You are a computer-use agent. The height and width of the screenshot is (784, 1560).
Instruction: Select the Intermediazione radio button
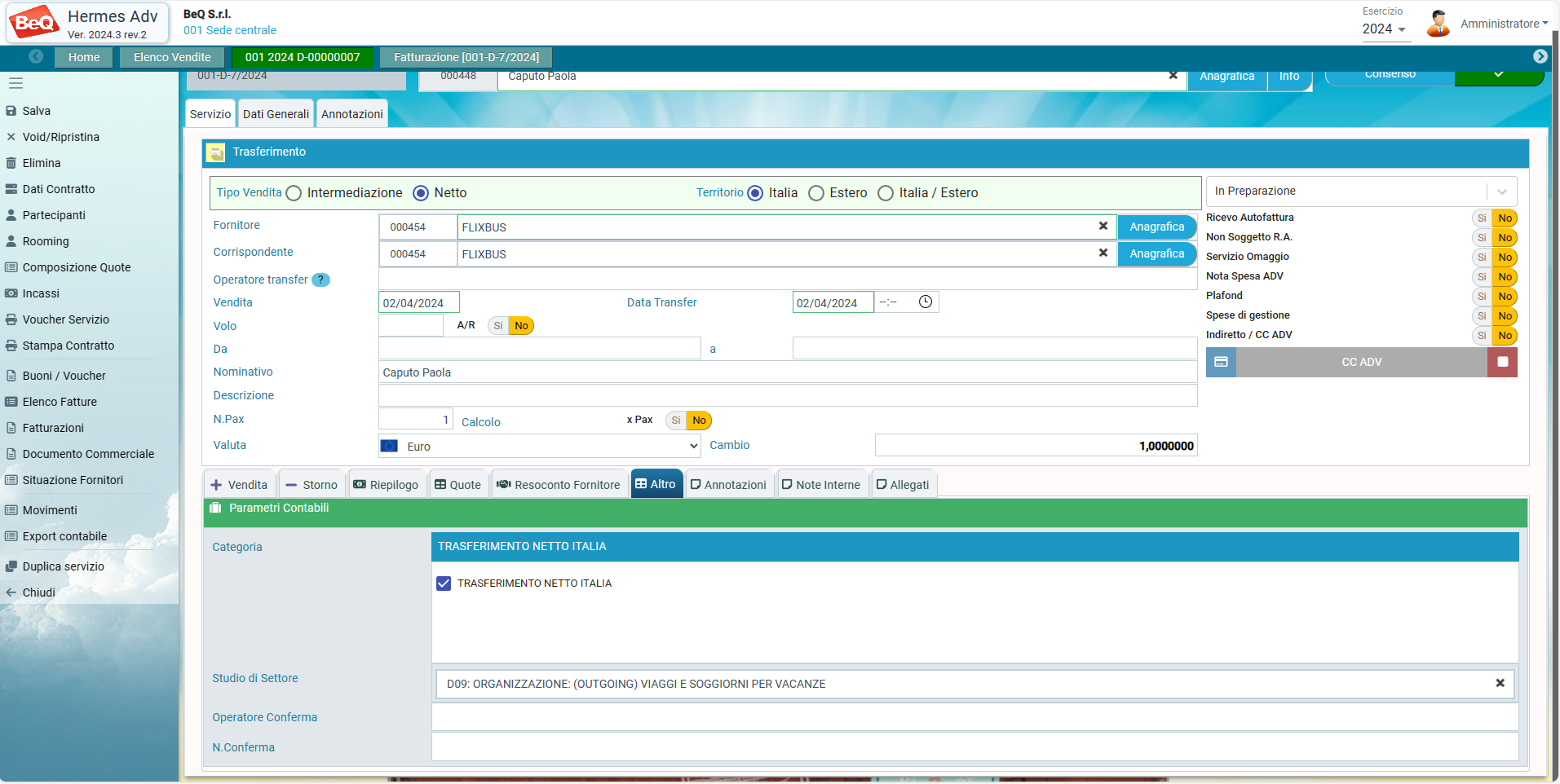point(294,193)
